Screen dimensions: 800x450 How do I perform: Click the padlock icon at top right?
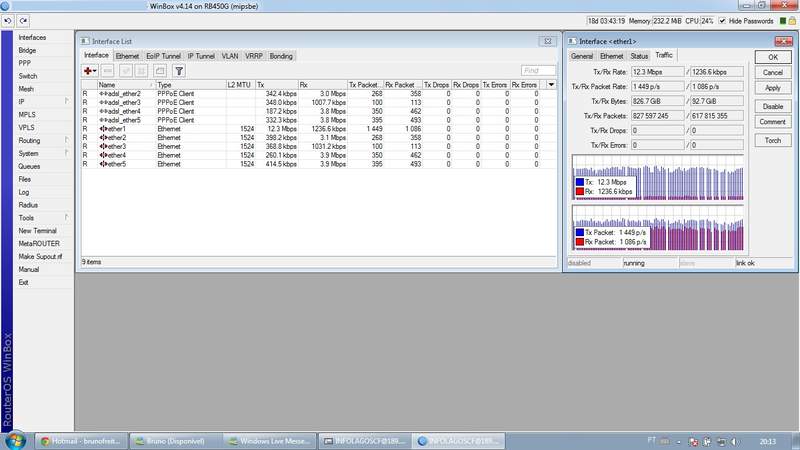(792, 21)
